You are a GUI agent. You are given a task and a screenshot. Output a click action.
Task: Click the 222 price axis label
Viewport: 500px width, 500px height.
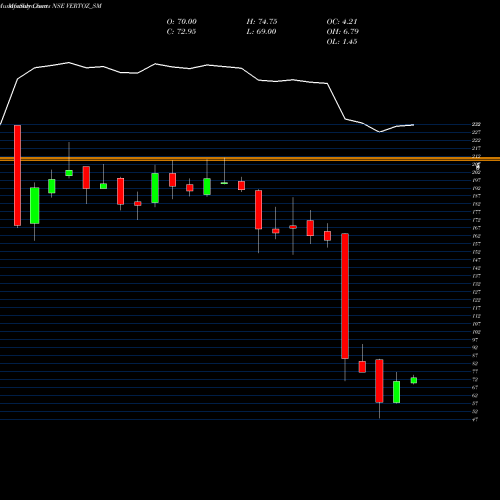(x=476, y=140)
